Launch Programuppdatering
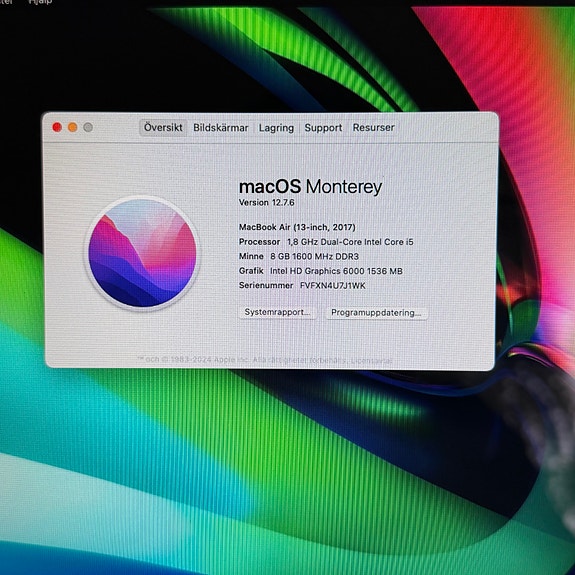 (377, 313)
